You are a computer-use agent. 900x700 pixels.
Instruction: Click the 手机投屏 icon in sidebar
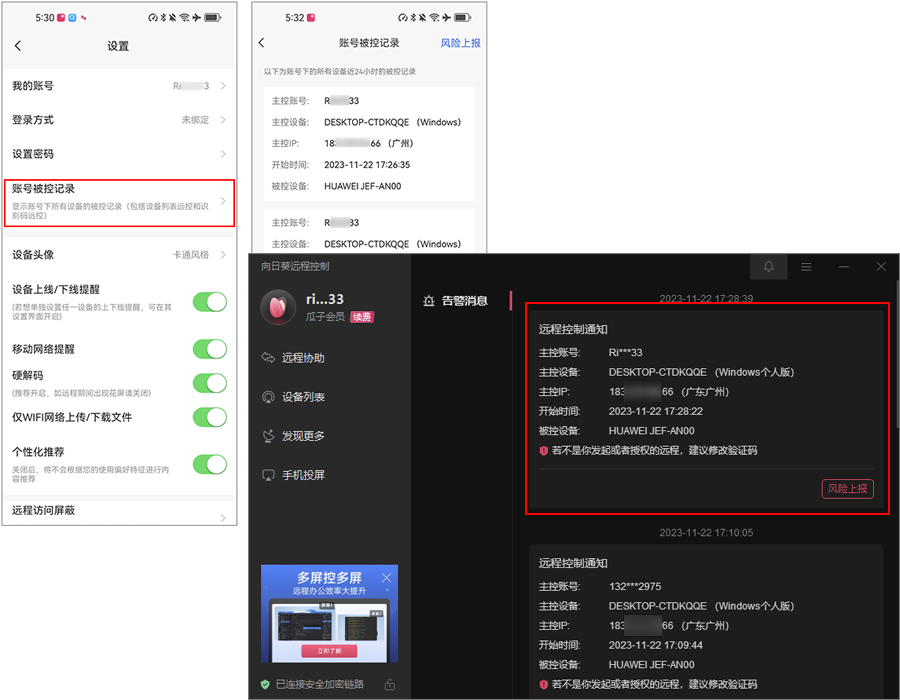click(x=268, y=475)
